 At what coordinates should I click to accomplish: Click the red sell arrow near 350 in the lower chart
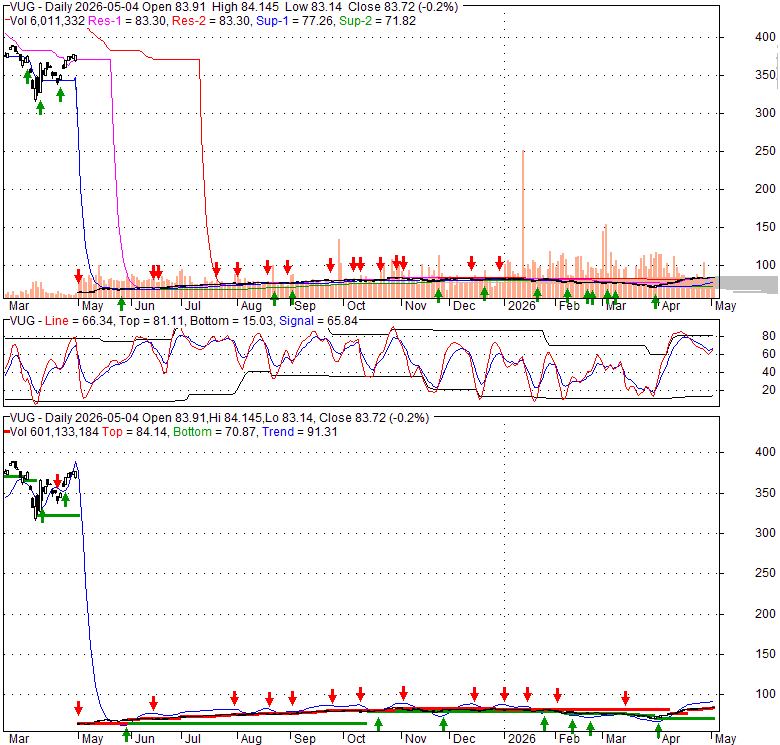(58, 481)
